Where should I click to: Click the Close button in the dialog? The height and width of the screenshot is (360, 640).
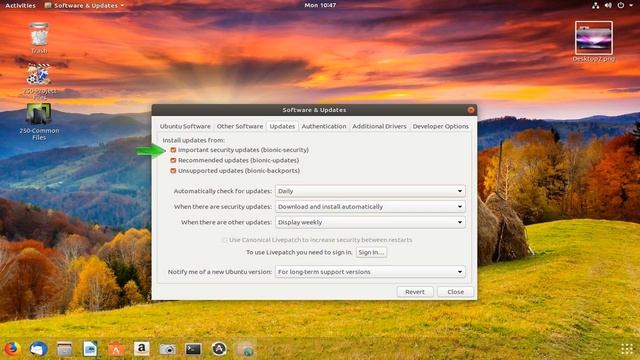click(x=456, y=292)
